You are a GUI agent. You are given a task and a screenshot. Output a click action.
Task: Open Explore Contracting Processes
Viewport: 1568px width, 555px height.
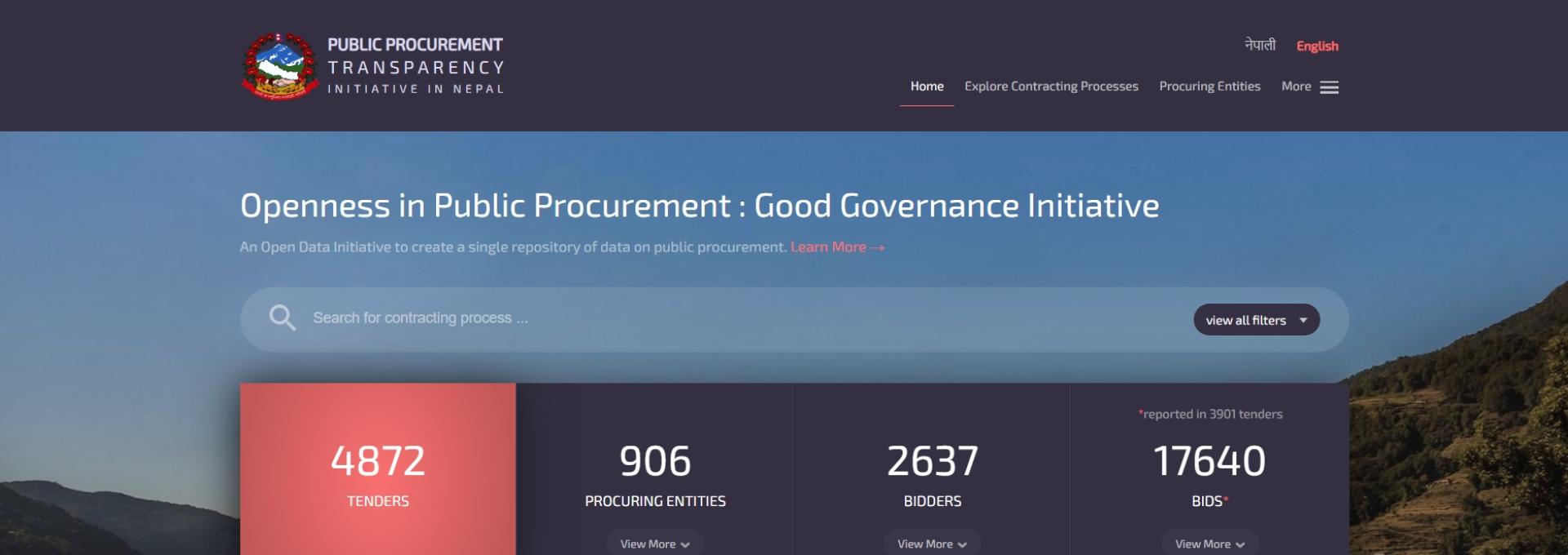[1051, 87]
